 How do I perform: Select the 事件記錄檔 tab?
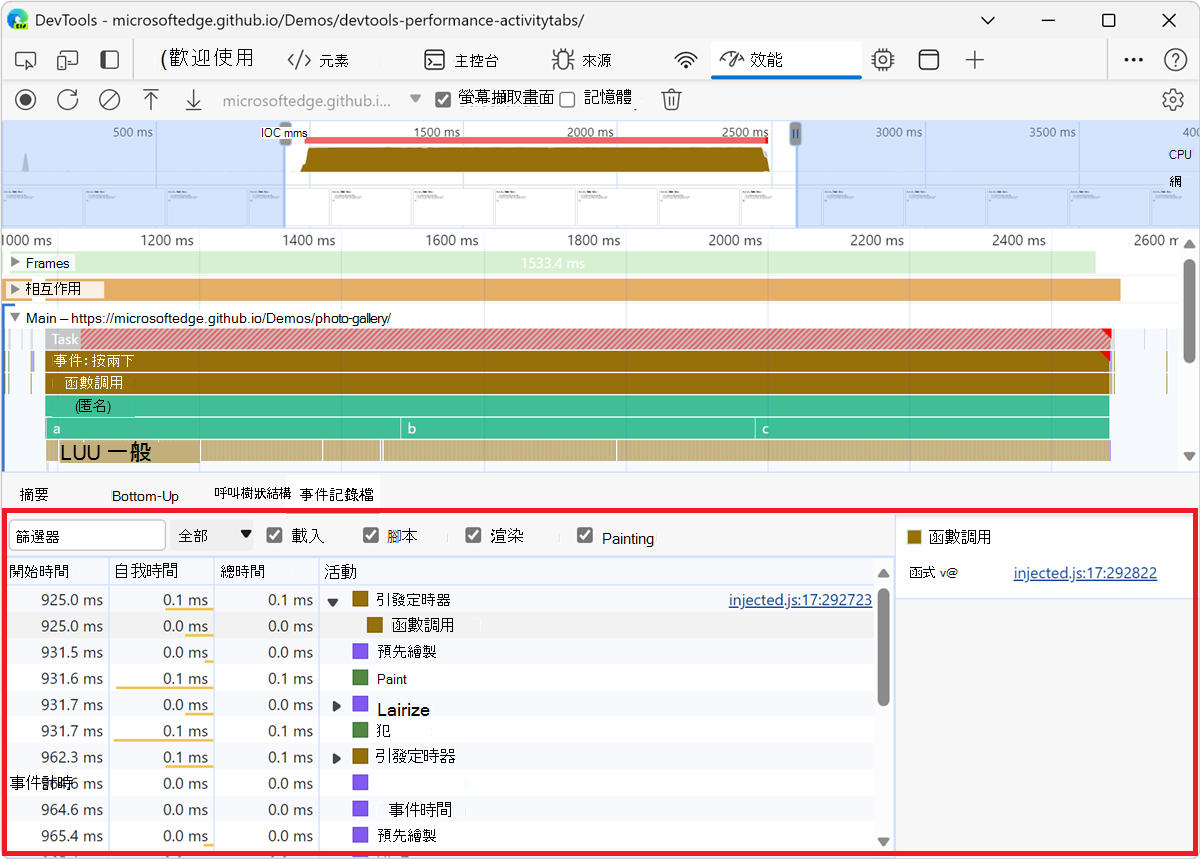[336, 494]
